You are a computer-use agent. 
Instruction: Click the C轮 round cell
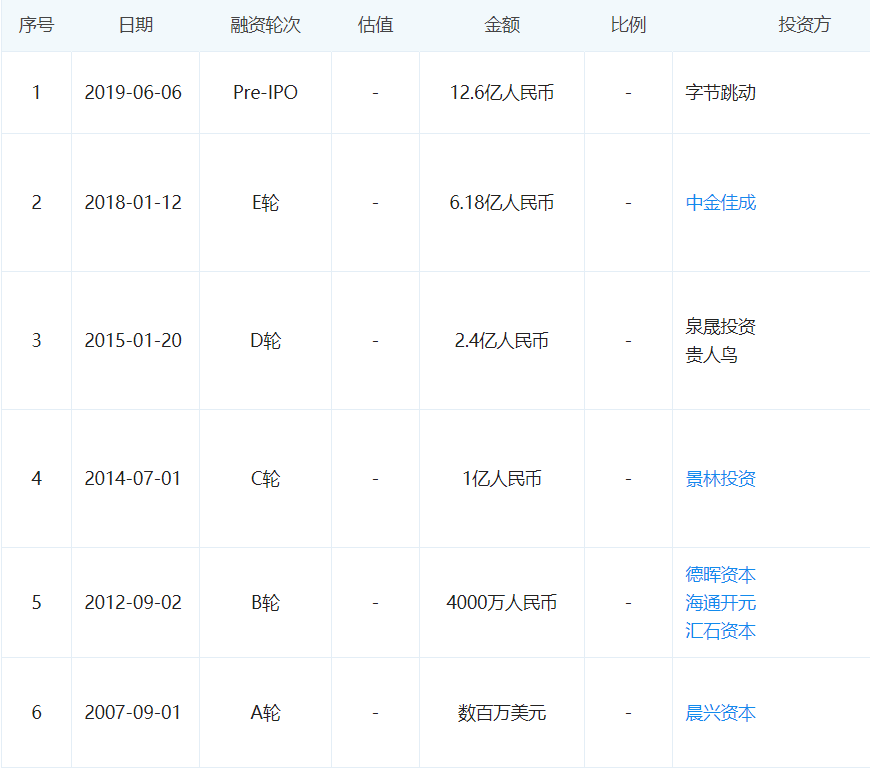click(x=265, y=478)
